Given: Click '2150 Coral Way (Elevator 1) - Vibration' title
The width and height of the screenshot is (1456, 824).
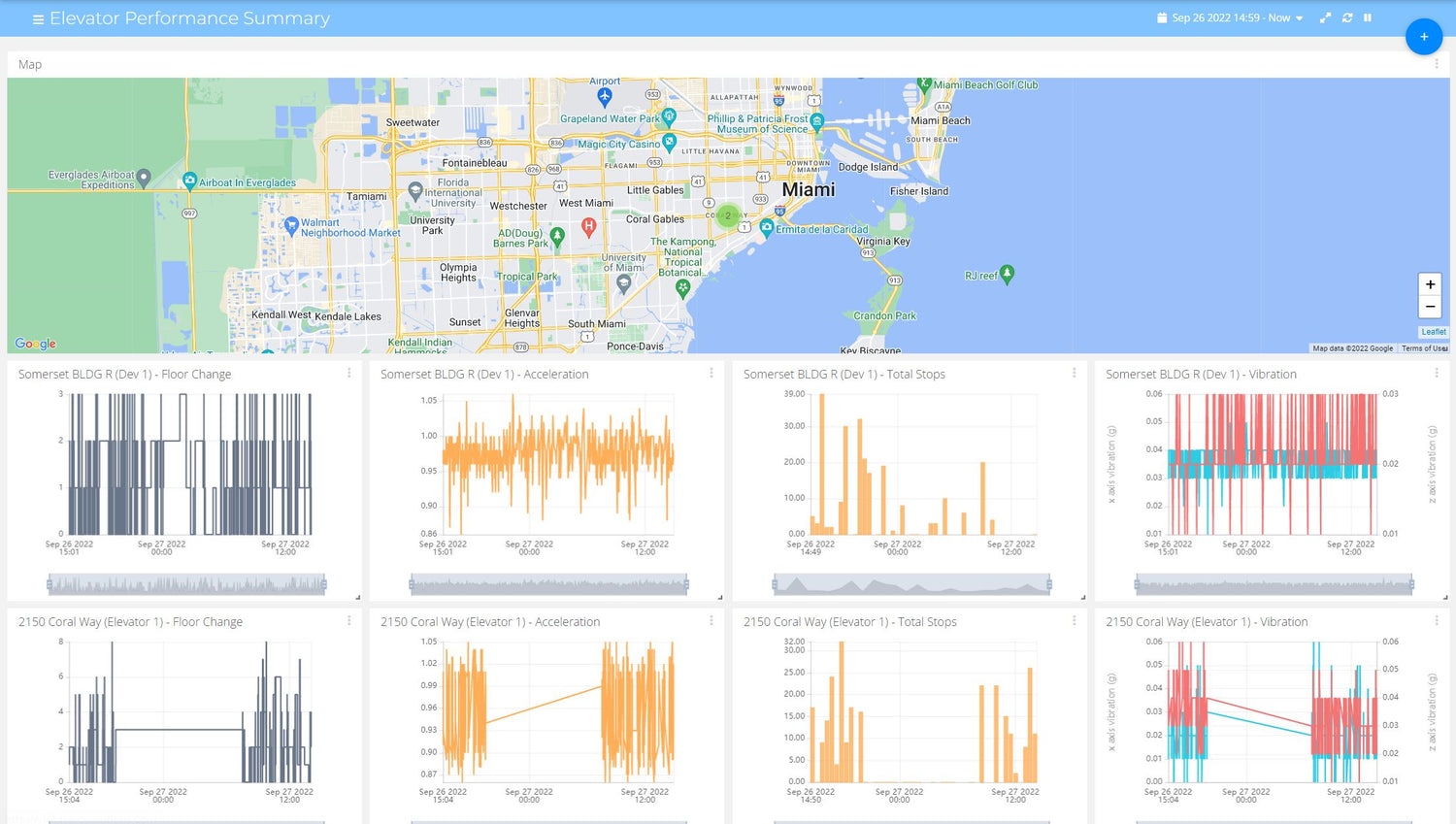Looking at the screenshot, I should tap(1207, 621).
